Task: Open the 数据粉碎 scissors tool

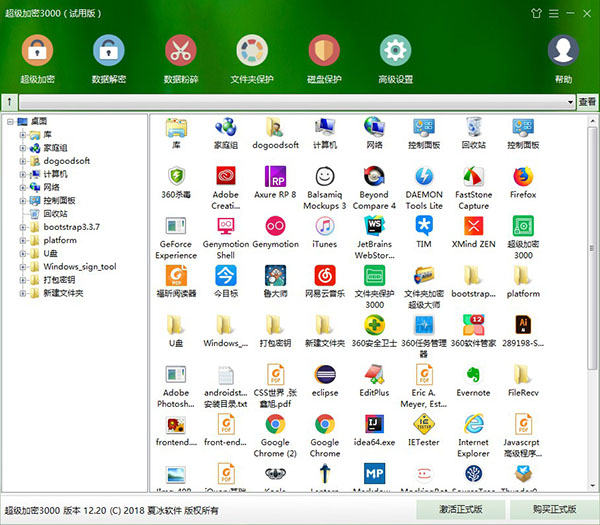Action: pyautogui.click(x=180, y=52)
